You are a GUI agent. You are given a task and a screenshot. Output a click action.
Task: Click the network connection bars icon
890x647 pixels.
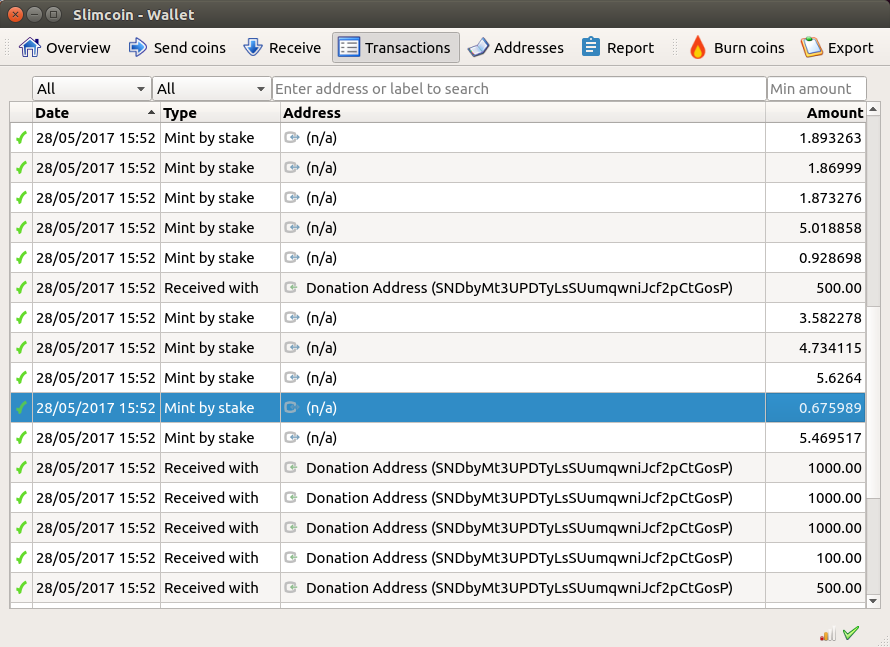[x=828, y=633]
